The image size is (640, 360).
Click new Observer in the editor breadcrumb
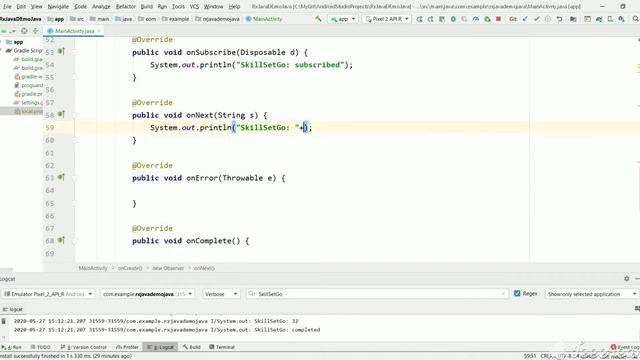[168, 268]
